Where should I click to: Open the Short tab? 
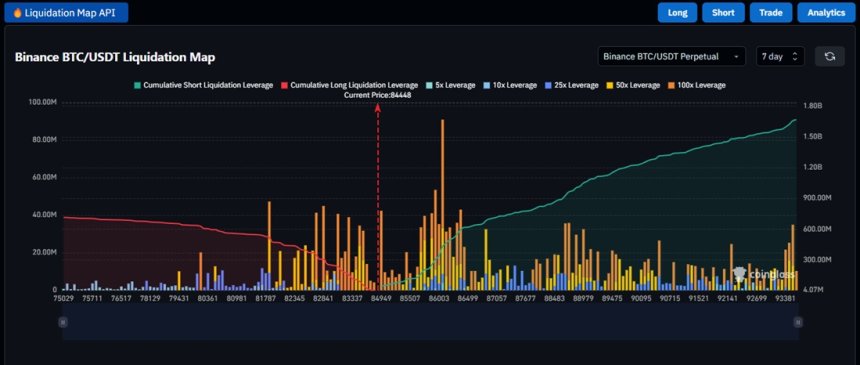tap(723, 13)
